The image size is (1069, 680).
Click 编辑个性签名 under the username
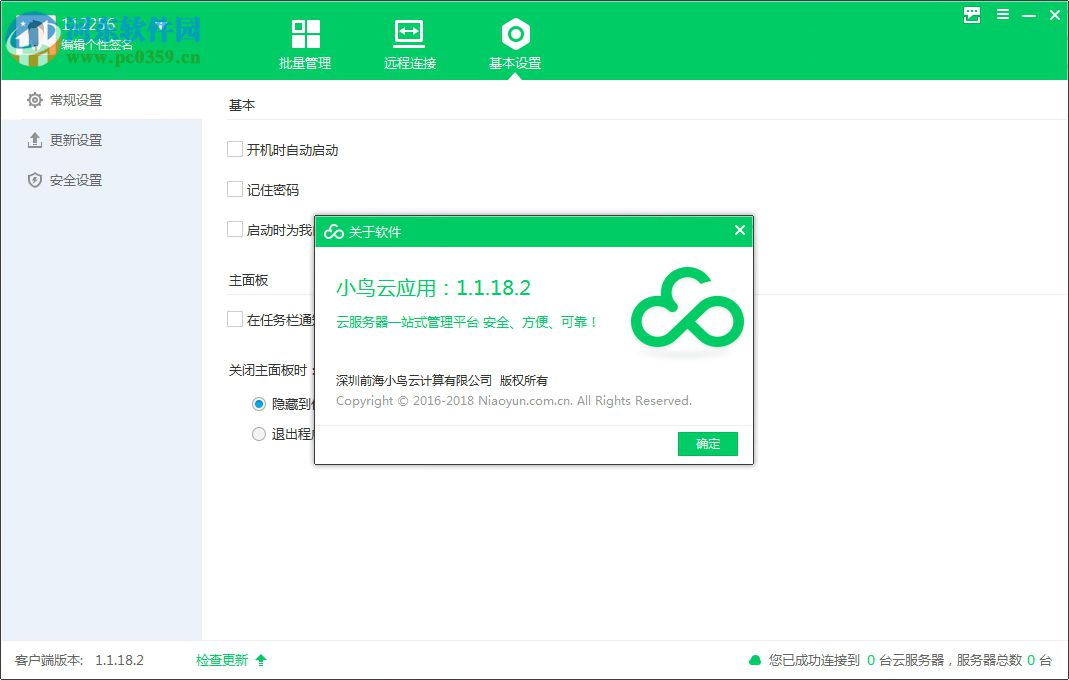tap(97, 45)
